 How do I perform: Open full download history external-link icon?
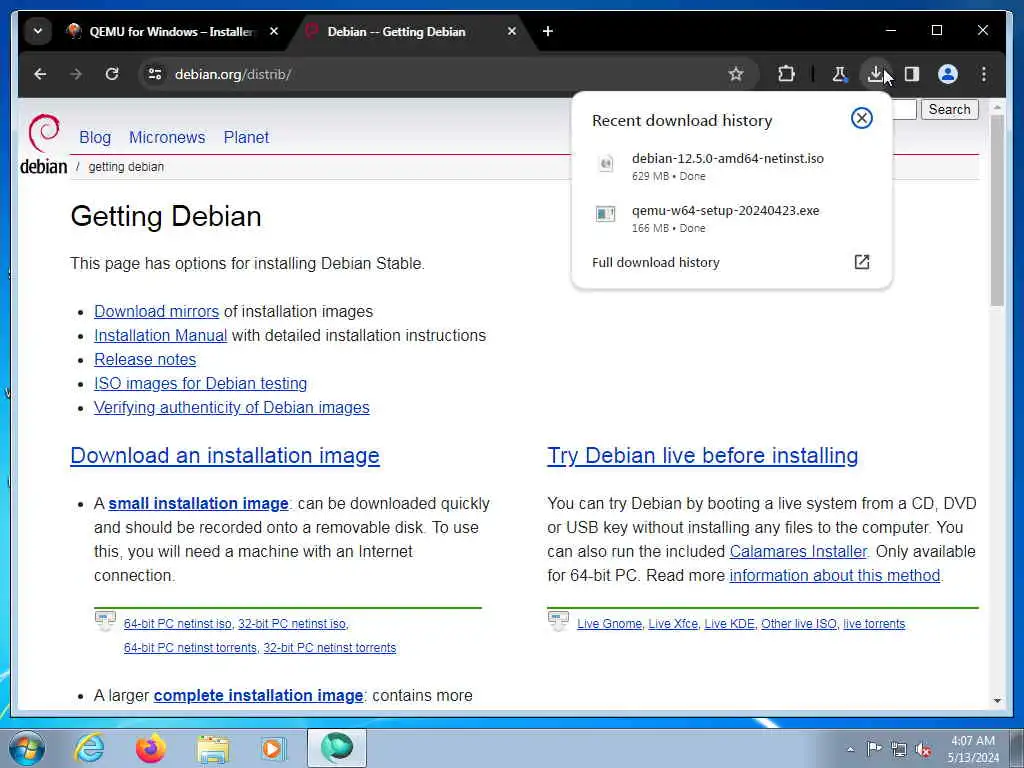click(x=861, y=262)
